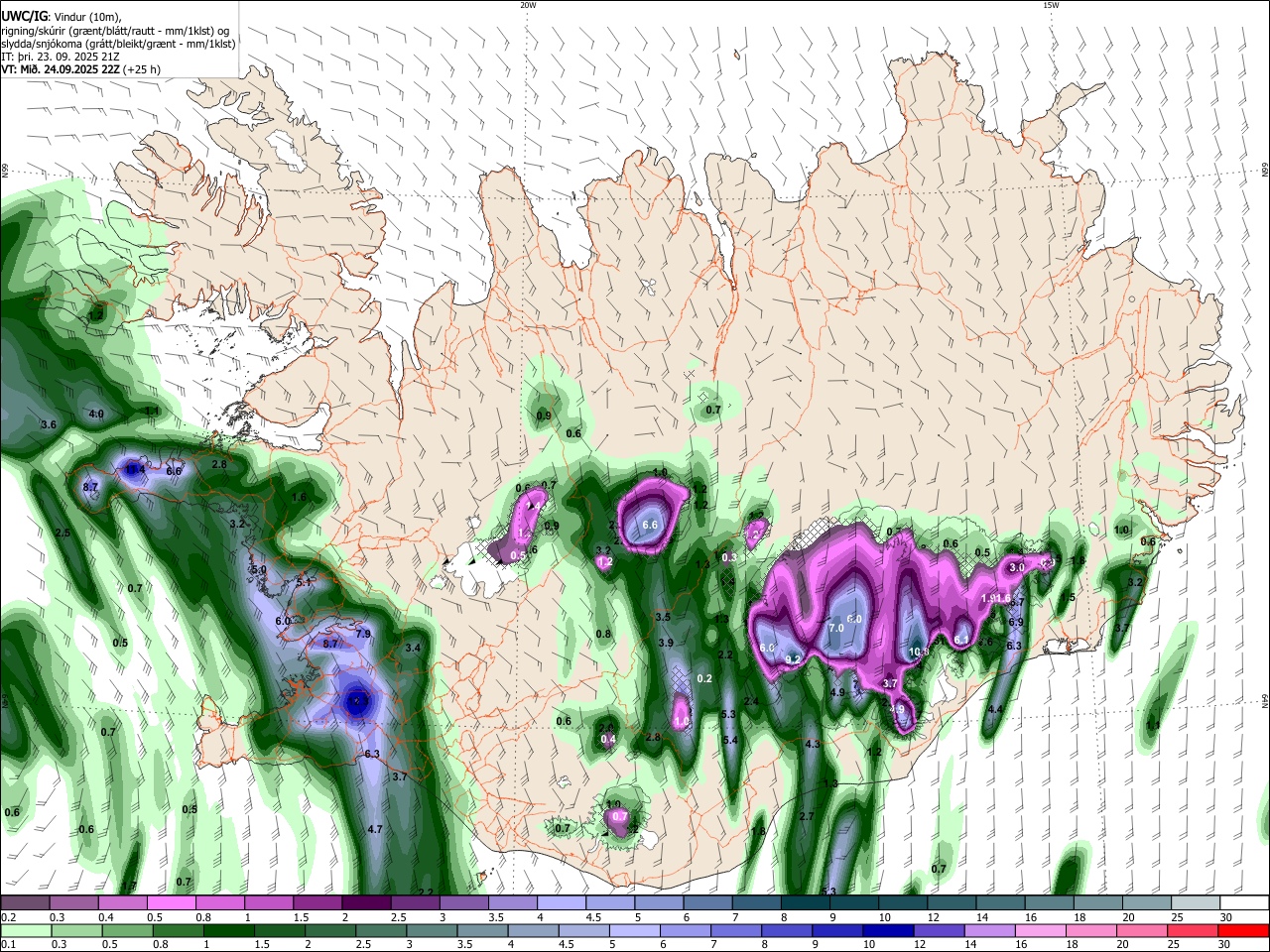Select the darkest purple 2 snow legend swatch
The height and width of the screenshot is (952, 1270).
tap(366, 902)
